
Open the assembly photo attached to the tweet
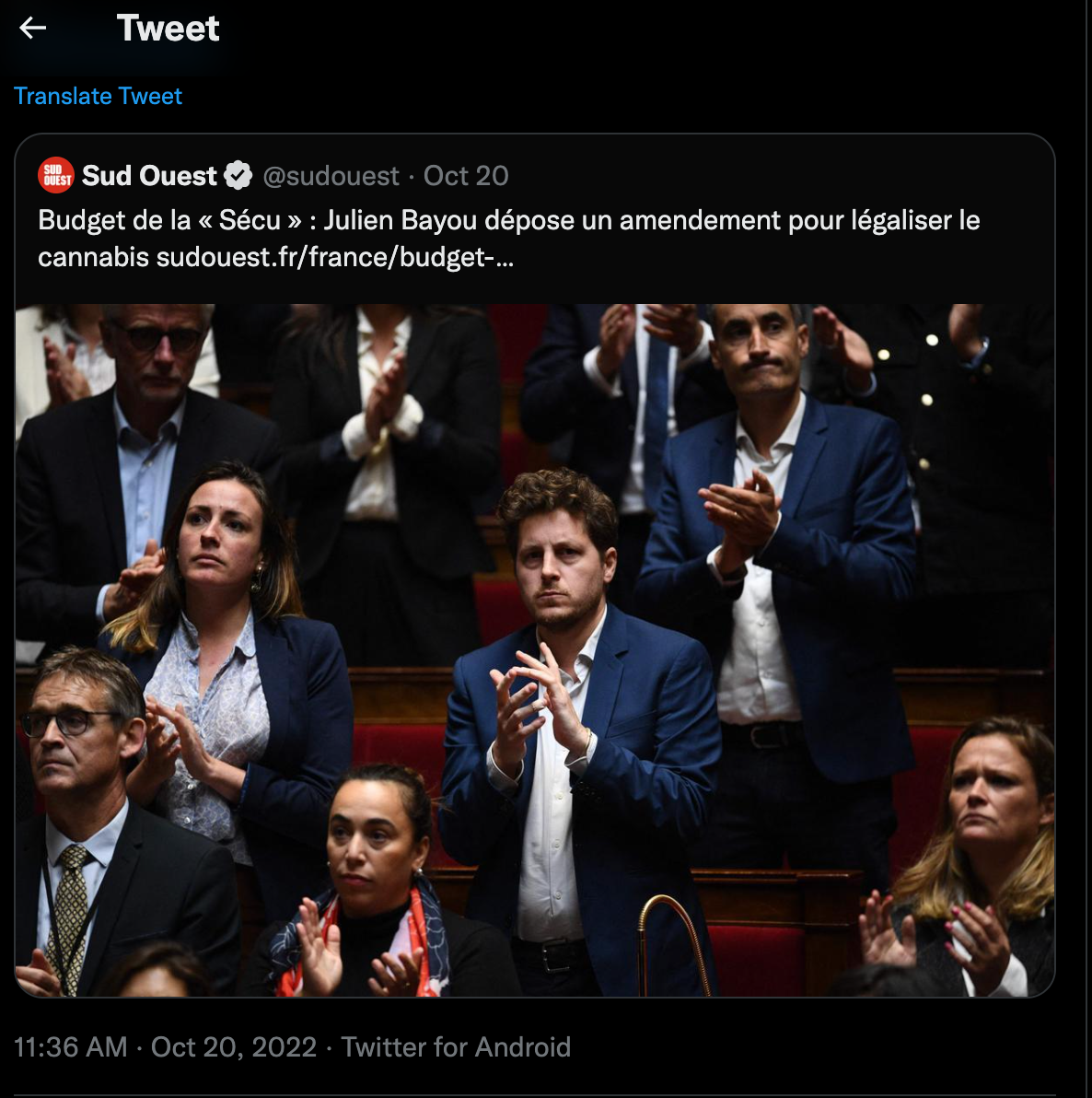pyautogui.click(x=535, y=649)
